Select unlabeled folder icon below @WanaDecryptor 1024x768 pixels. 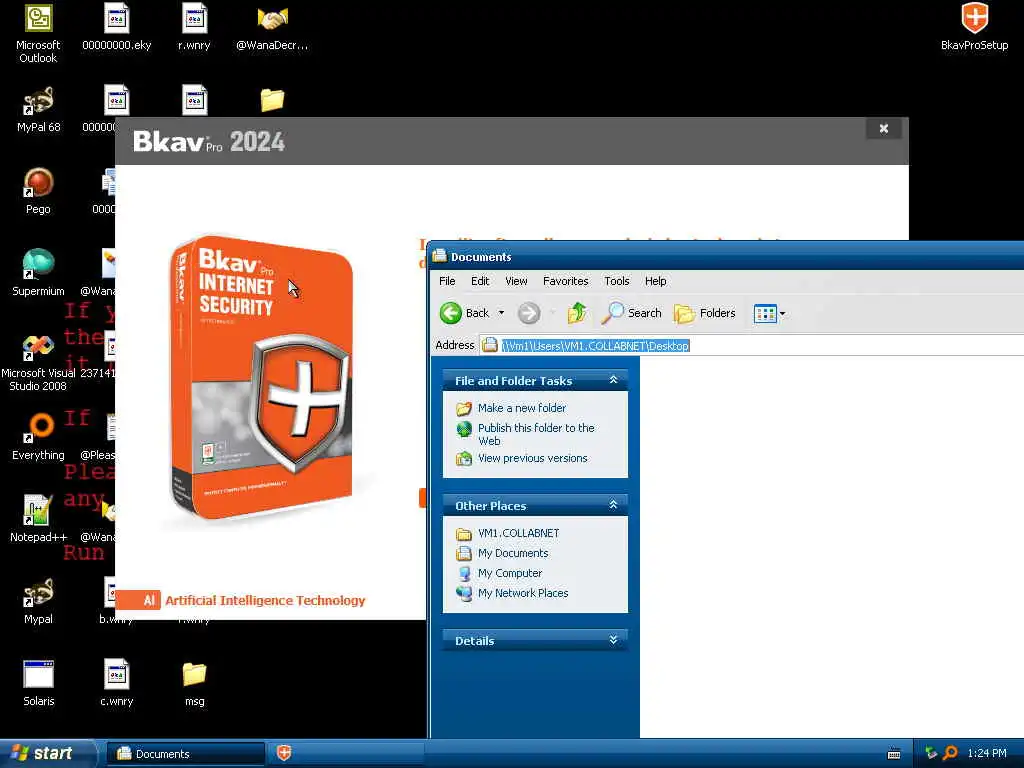coord(272,100)
